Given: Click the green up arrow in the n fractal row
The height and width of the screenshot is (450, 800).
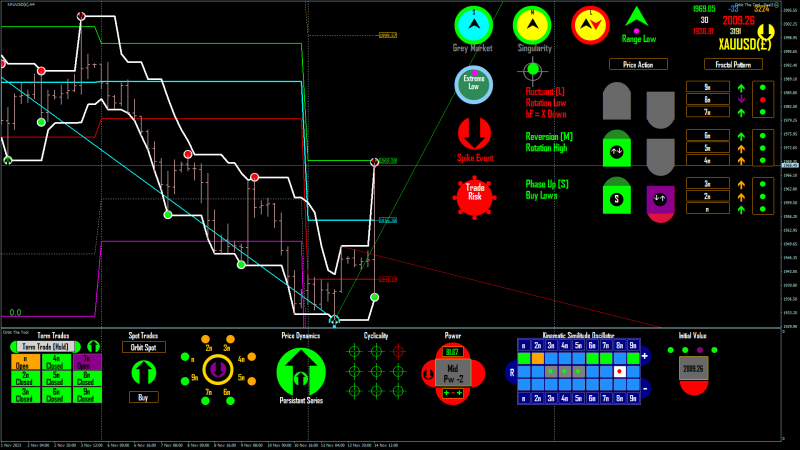Looking at the screenshot, I should pos(741,209).
